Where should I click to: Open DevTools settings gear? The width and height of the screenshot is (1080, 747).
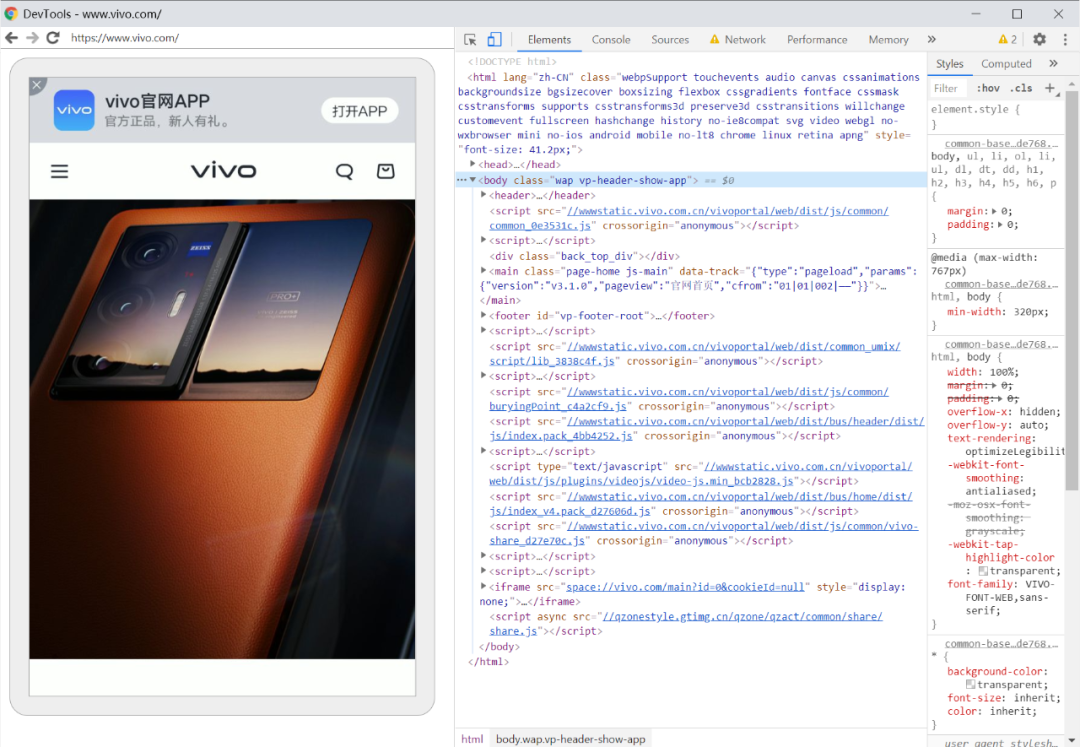click(x=1039, y=39)
